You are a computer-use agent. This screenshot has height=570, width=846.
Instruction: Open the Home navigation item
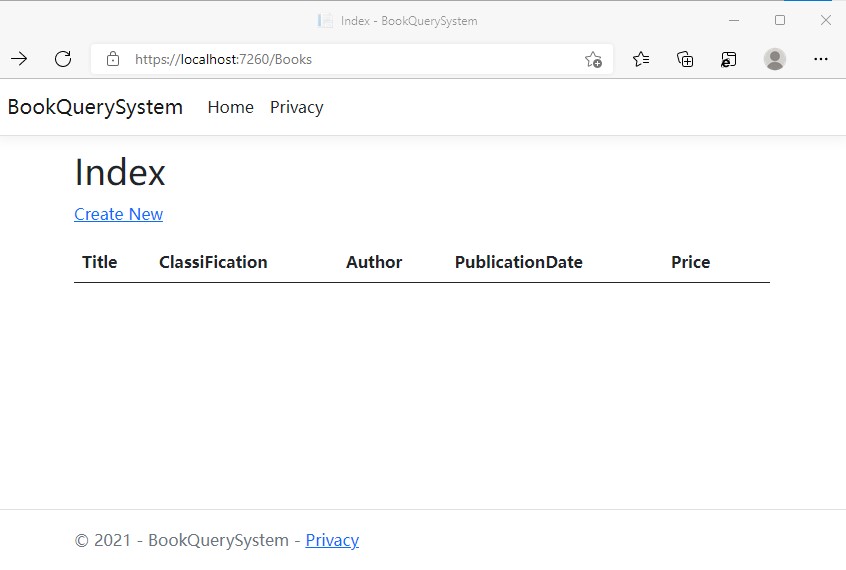coord(230,107)
